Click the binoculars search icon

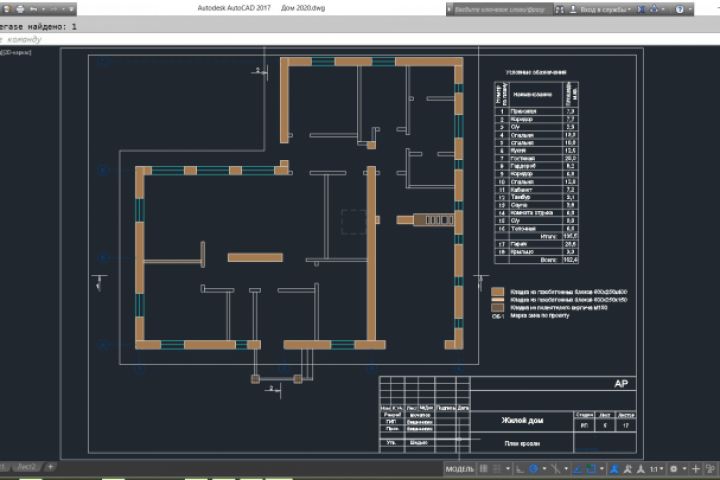click(x=559, y=9)
